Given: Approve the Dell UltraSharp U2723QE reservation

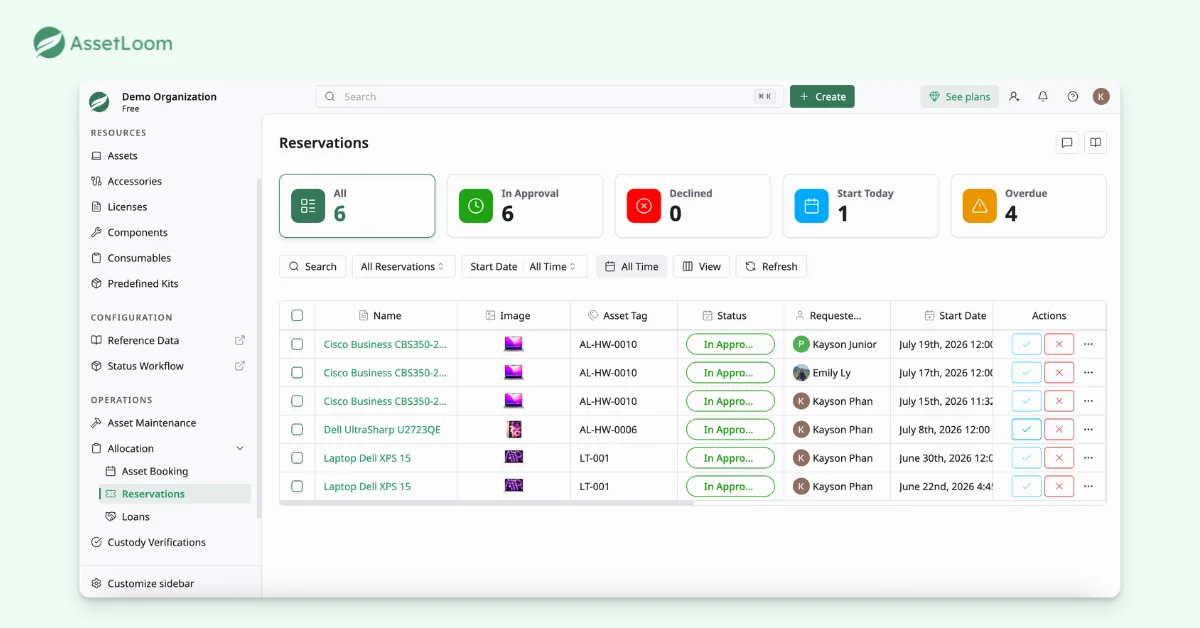Looking at the screenshot, I should 1027,429.
